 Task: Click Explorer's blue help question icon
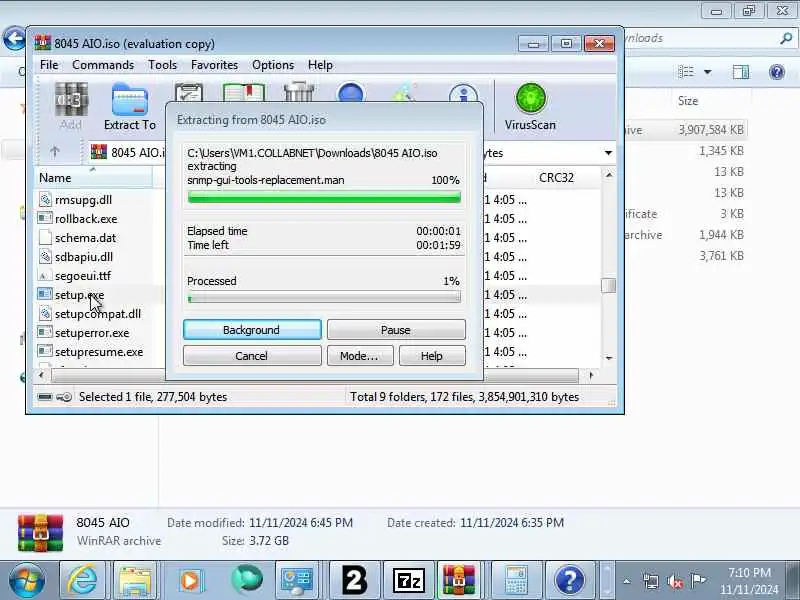(x=777, y=72)
